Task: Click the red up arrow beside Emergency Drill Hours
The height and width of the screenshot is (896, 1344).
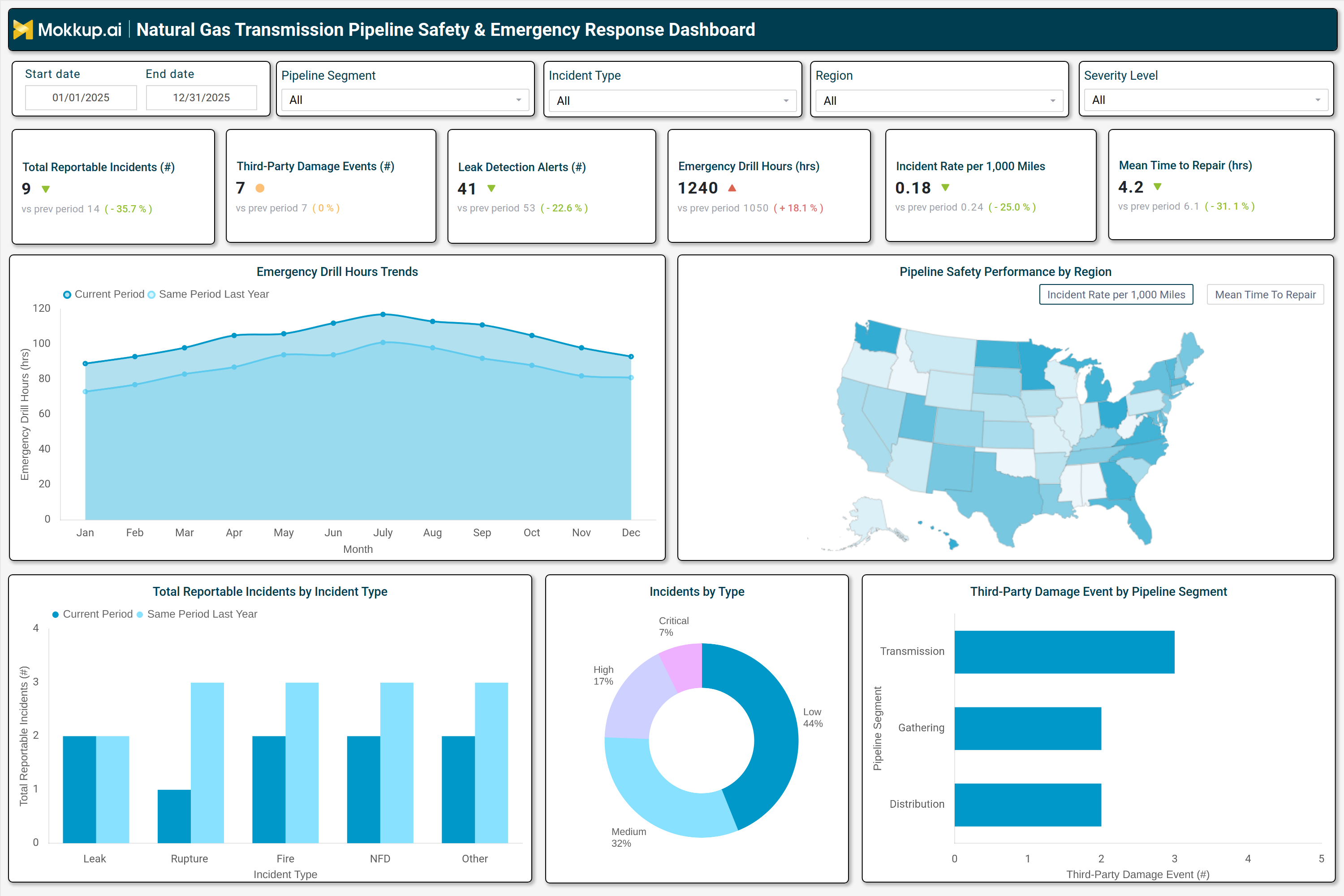Action: (x=732, y=187)
